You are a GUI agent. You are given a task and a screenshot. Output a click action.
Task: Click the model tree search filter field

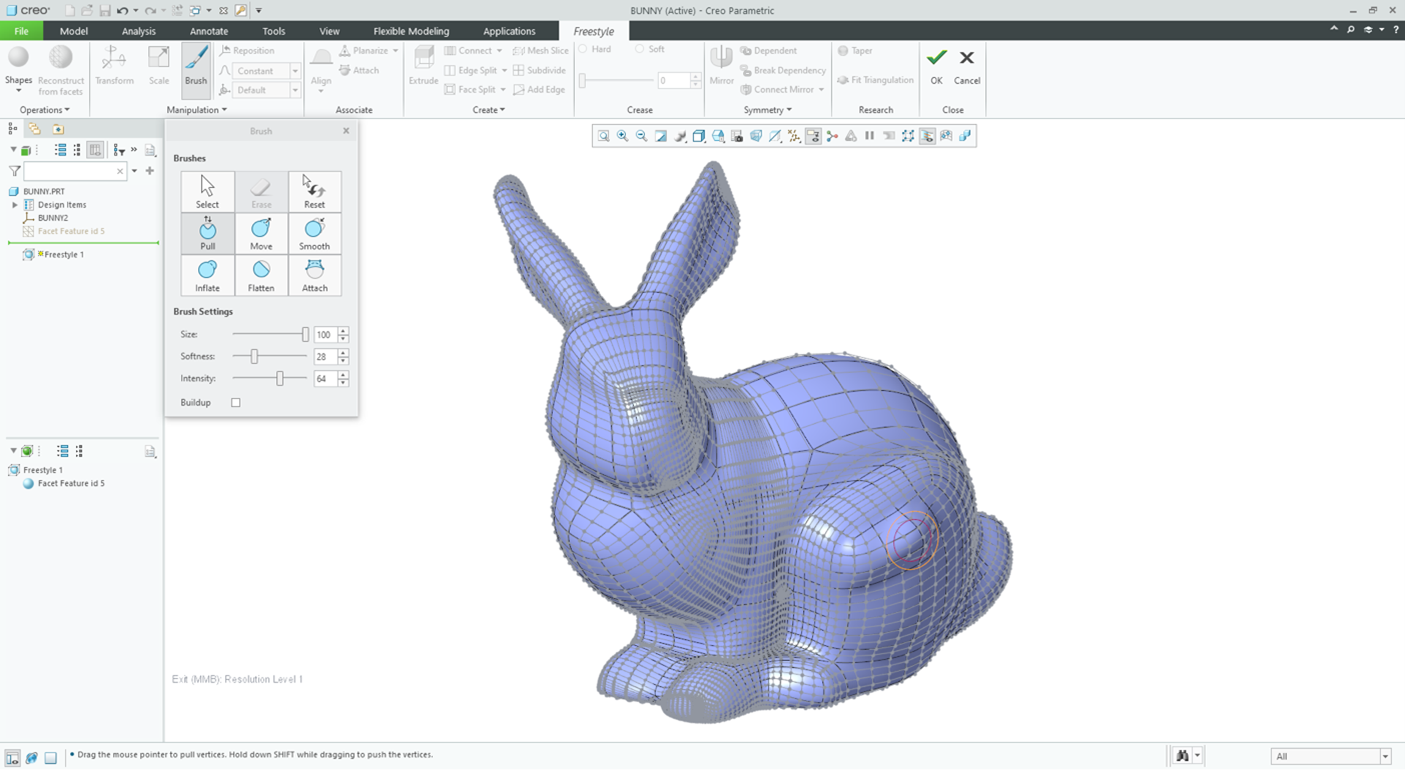point(70,170)
